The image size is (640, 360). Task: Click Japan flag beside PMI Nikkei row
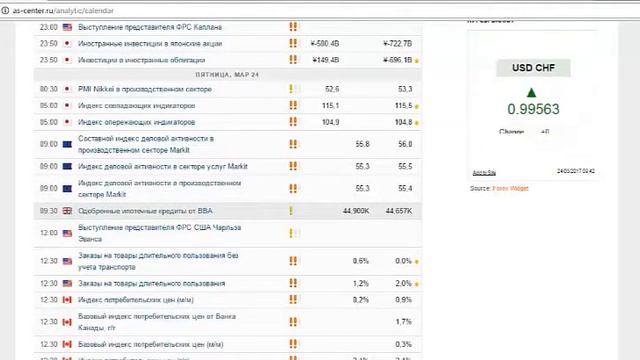click(x=67, y=89)
